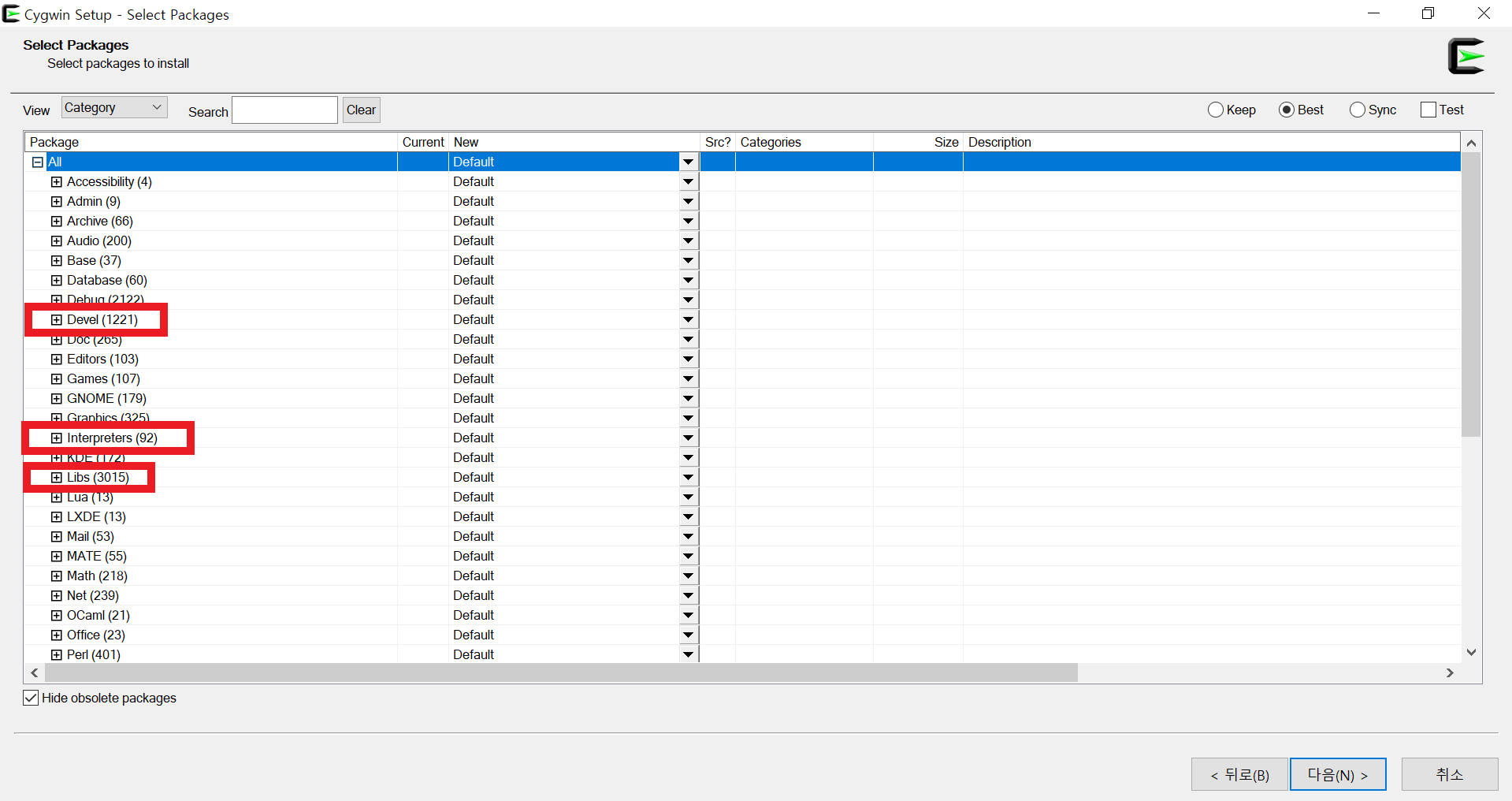The image size is (1512, 801).
Task: Open the Accessibility row action dropdown
Action: (689, 182)
